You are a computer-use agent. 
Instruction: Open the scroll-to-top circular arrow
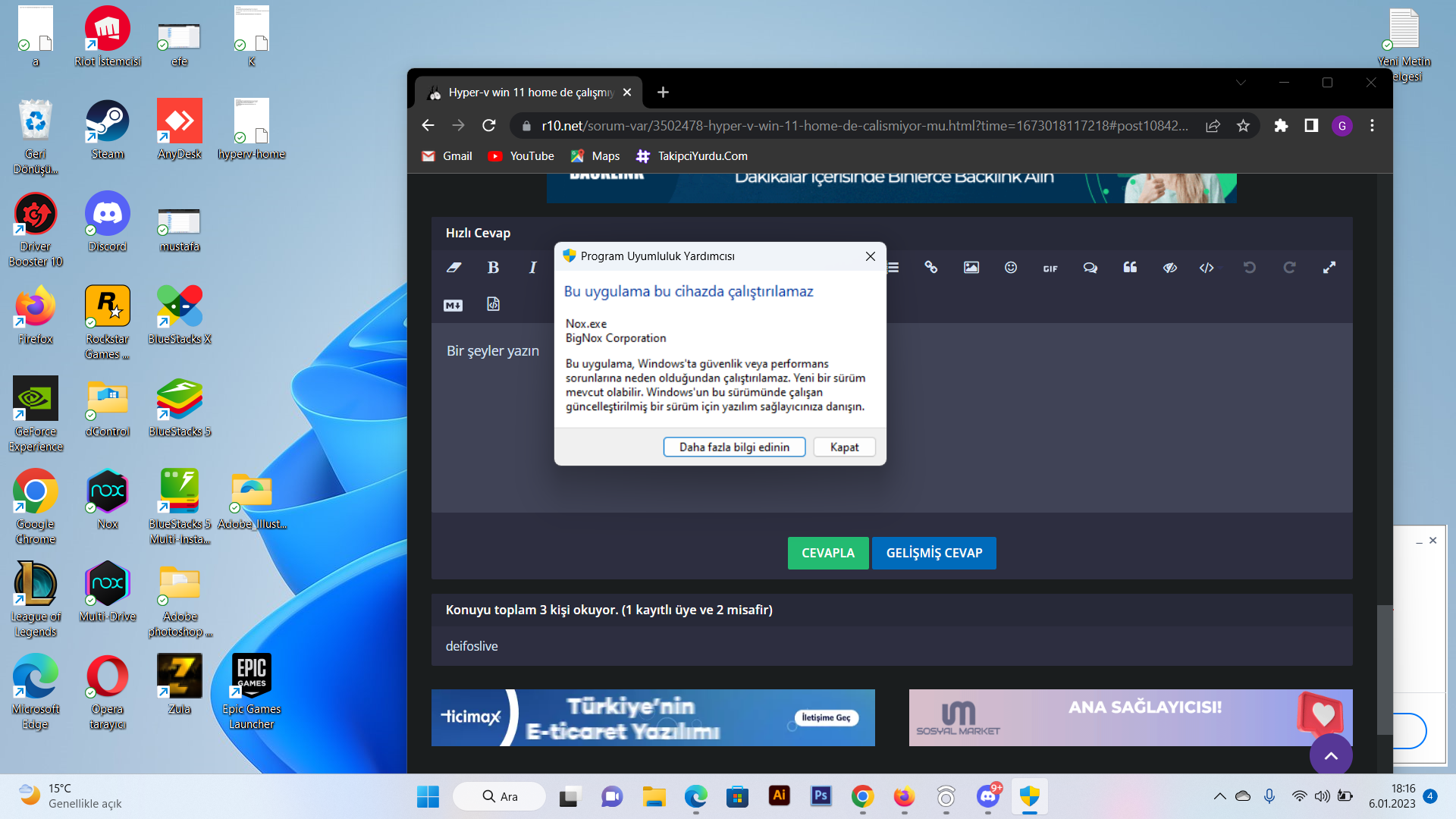[x=1331, y=755]
